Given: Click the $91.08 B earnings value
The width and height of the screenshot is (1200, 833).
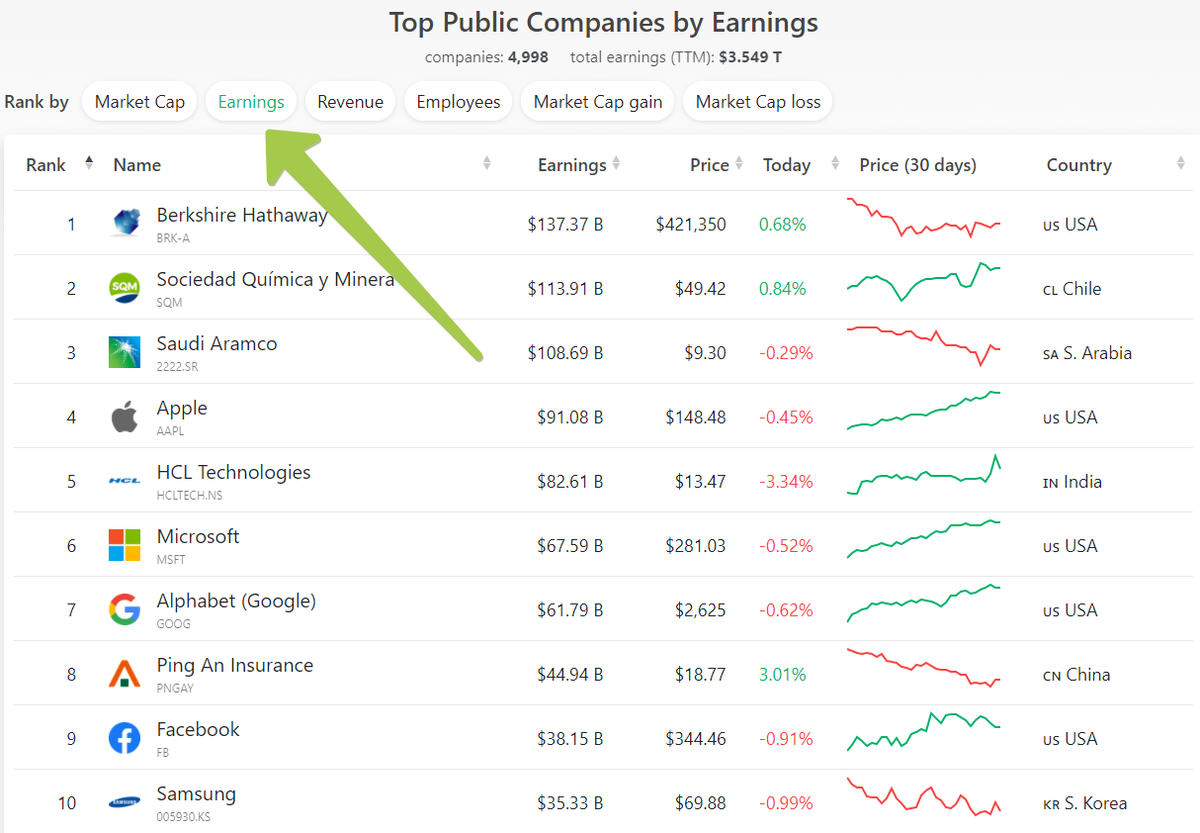Looking at the screenshot, I should coord(570,417).
